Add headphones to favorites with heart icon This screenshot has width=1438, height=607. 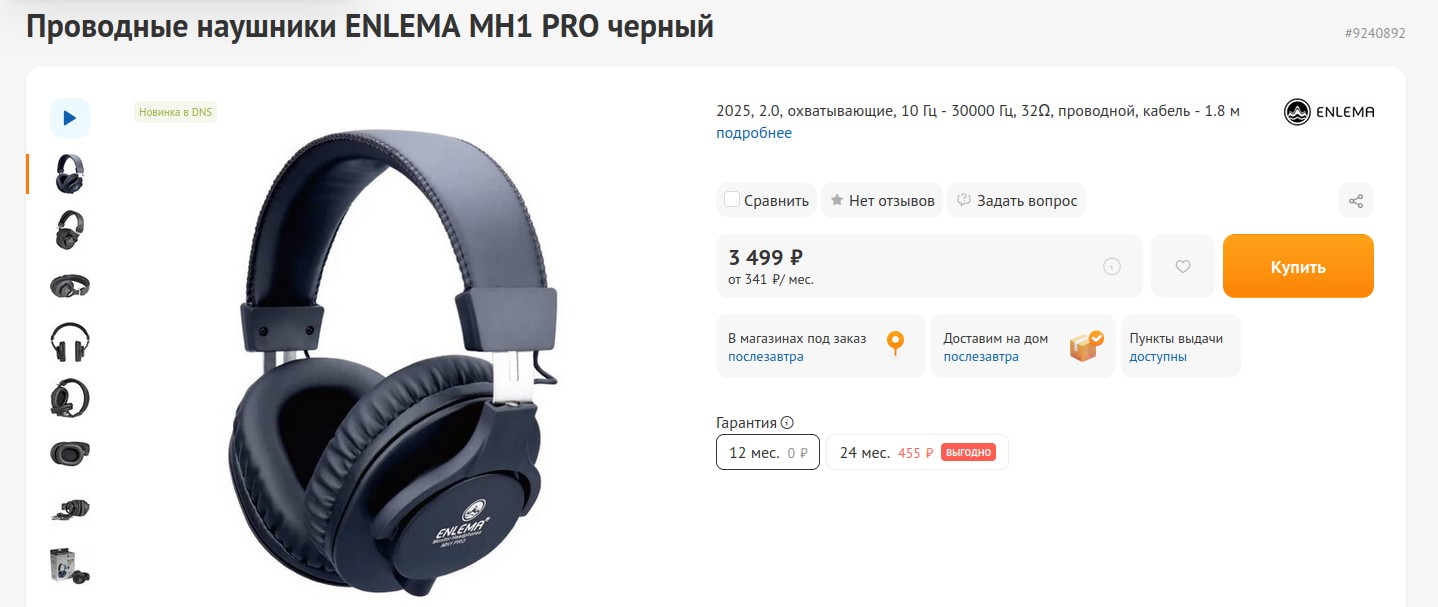coord(1183,266)
